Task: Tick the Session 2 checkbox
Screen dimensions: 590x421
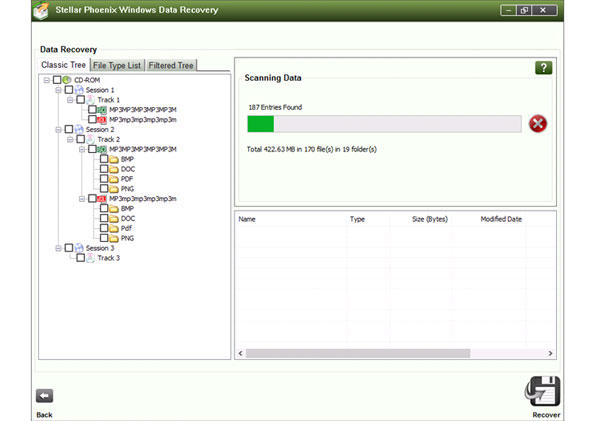Action: (69, 129)
